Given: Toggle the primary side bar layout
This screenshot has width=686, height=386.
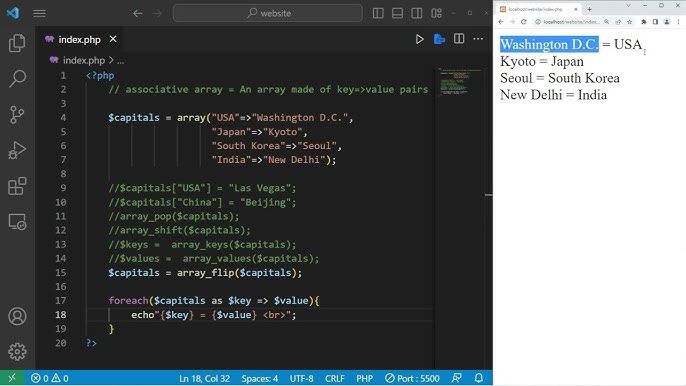Looking at the screenshot, I should 378,14.
